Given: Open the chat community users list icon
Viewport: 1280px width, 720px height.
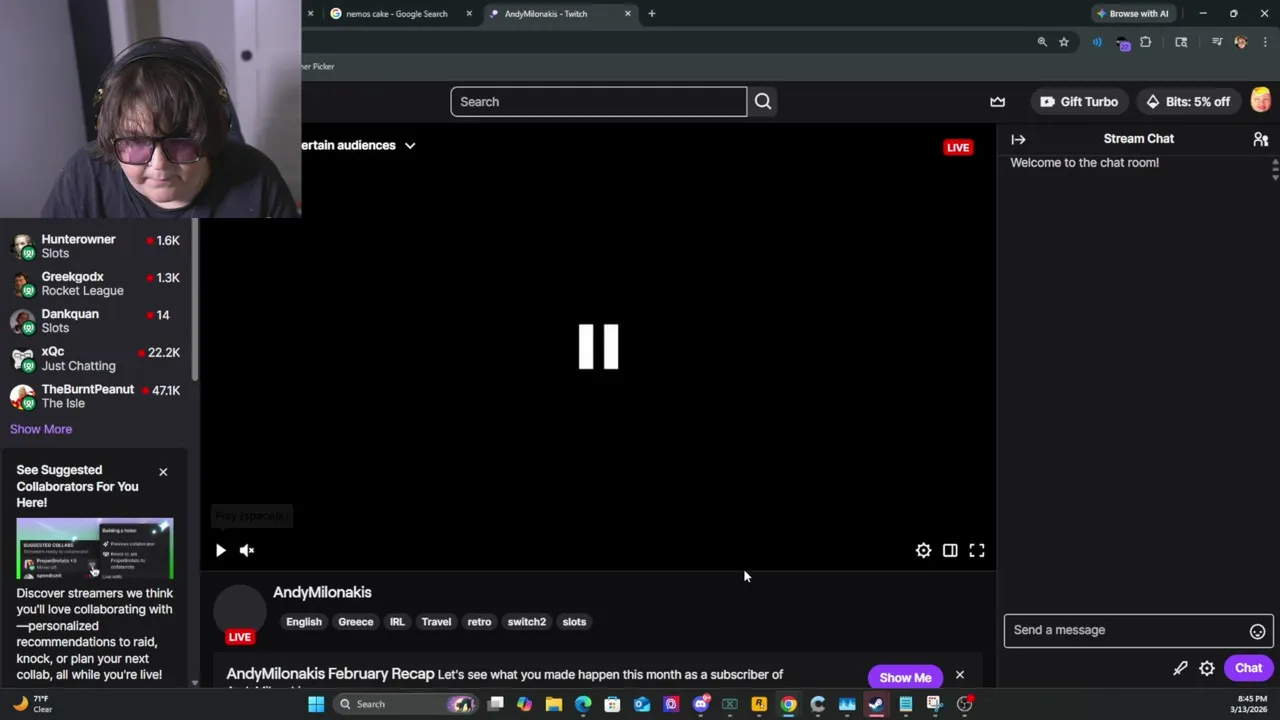Looking at the screenshot, I should 1260,139.
